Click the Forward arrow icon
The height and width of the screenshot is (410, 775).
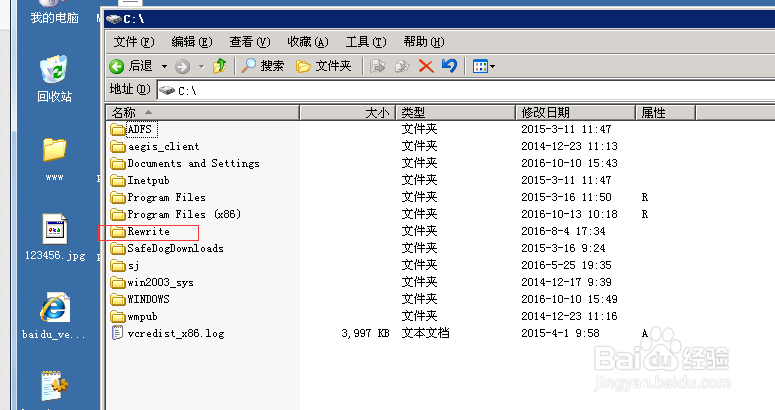point(182,66)
